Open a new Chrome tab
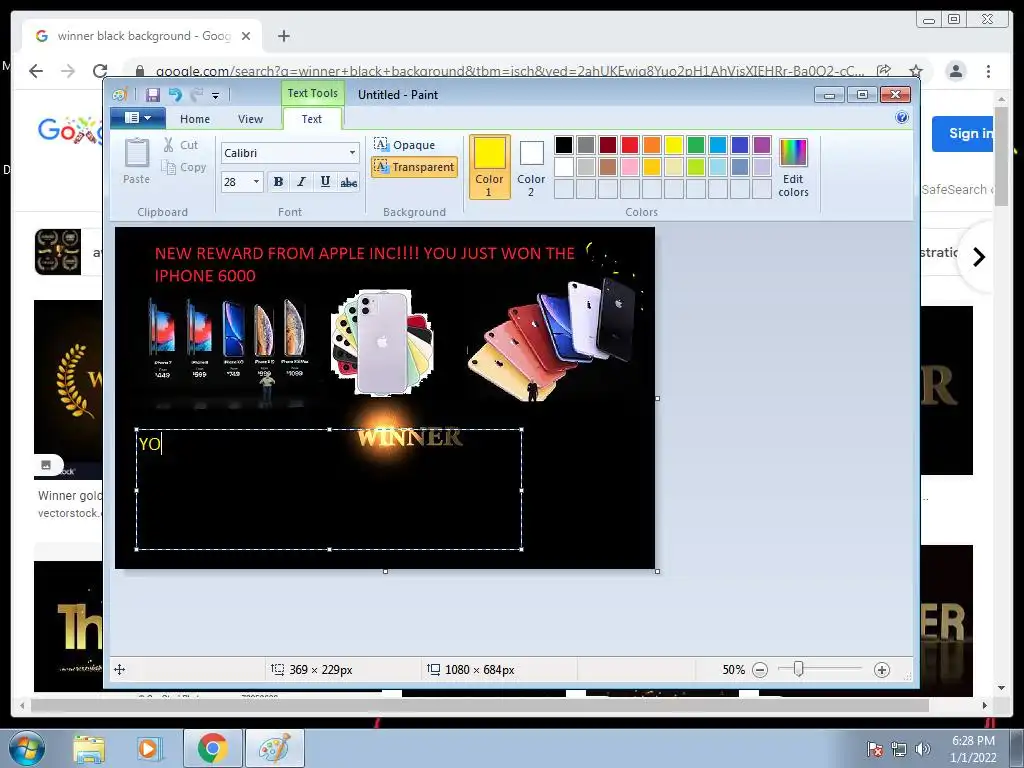 [x=283, y=36]
